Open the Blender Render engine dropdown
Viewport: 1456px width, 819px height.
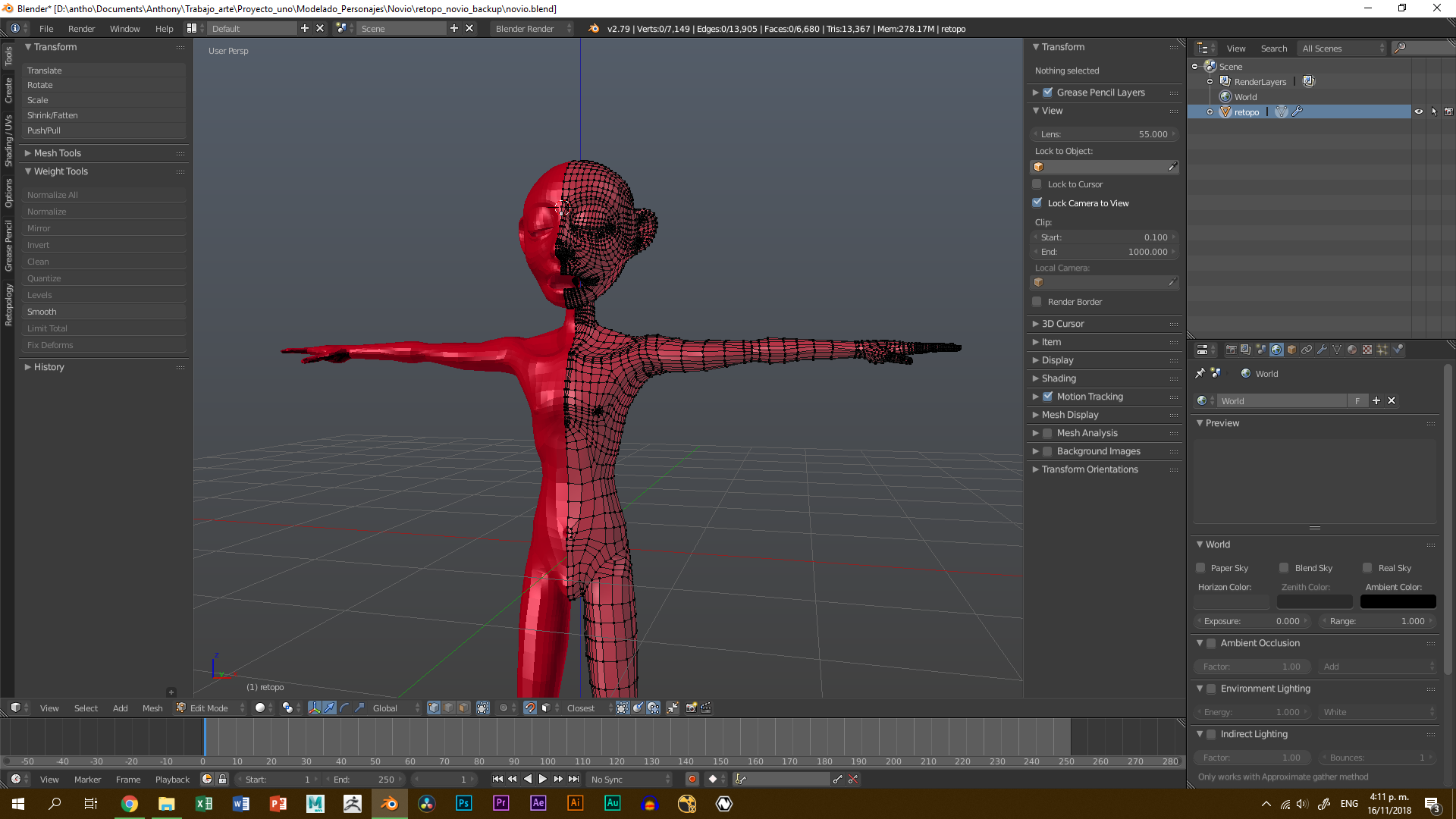coord(533,28)
